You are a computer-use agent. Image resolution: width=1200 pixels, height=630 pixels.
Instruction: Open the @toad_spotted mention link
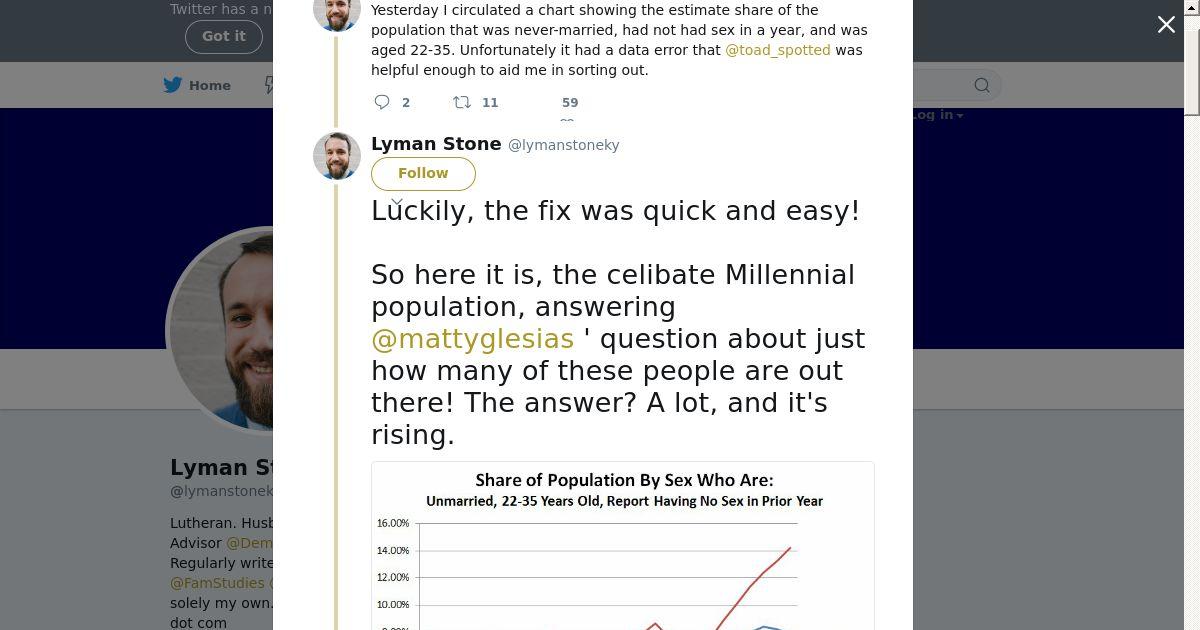pos(777,50)
